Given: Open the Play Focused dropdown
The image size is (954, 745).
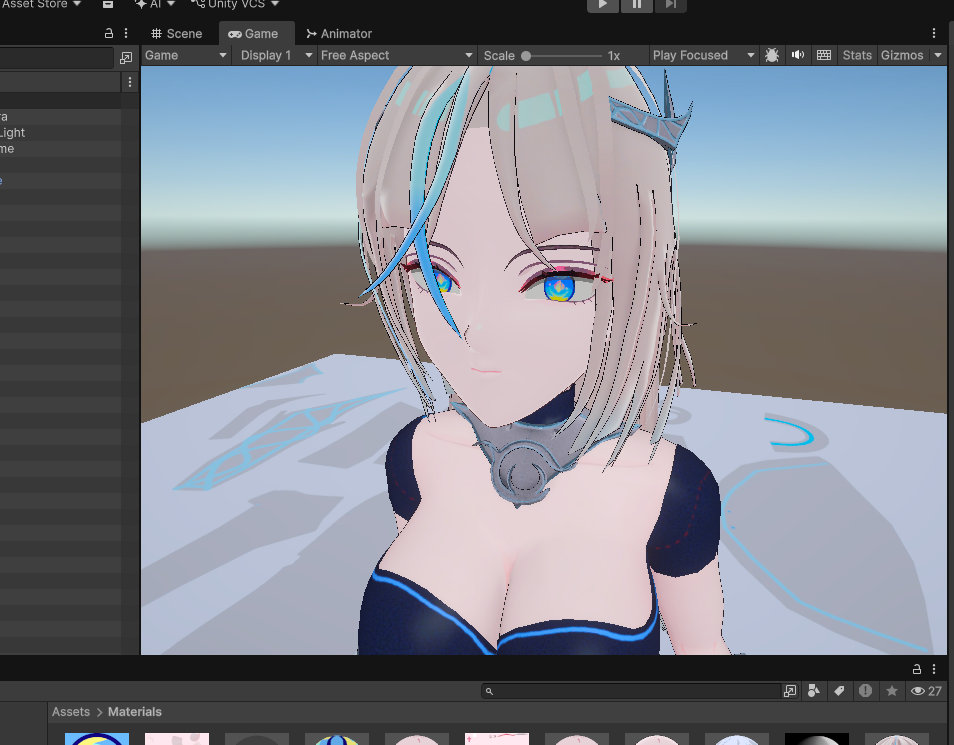Looking at the screenshot, I should pos(704,55).
